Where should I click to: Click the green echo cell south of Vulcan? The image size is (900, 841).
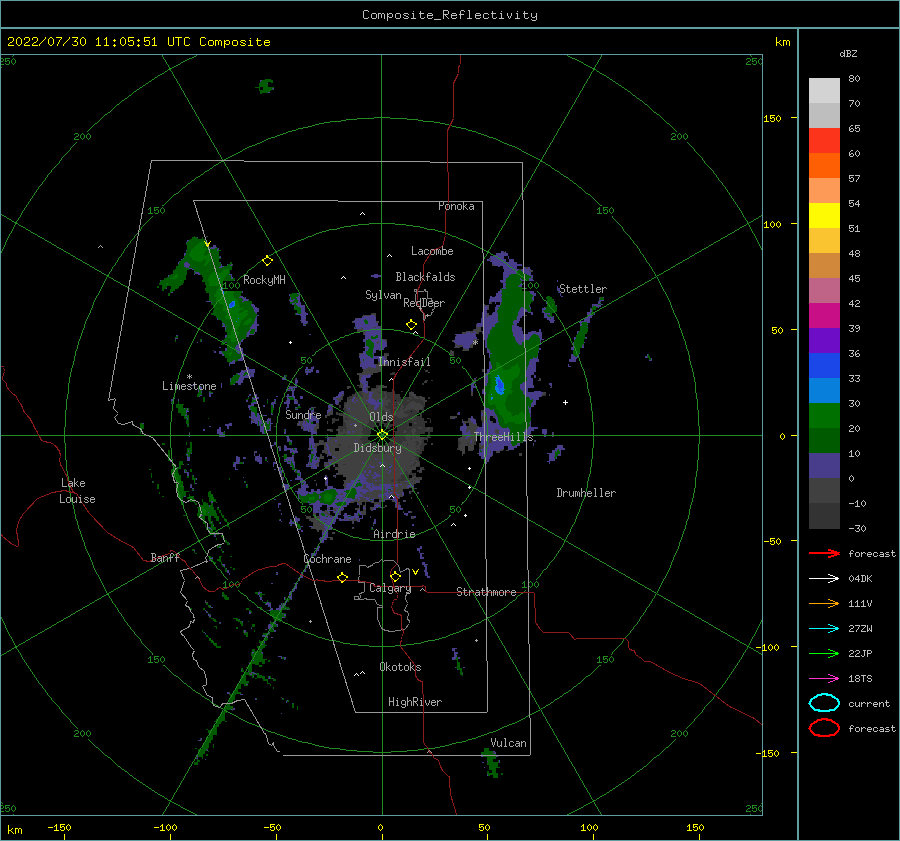(492, 764)
